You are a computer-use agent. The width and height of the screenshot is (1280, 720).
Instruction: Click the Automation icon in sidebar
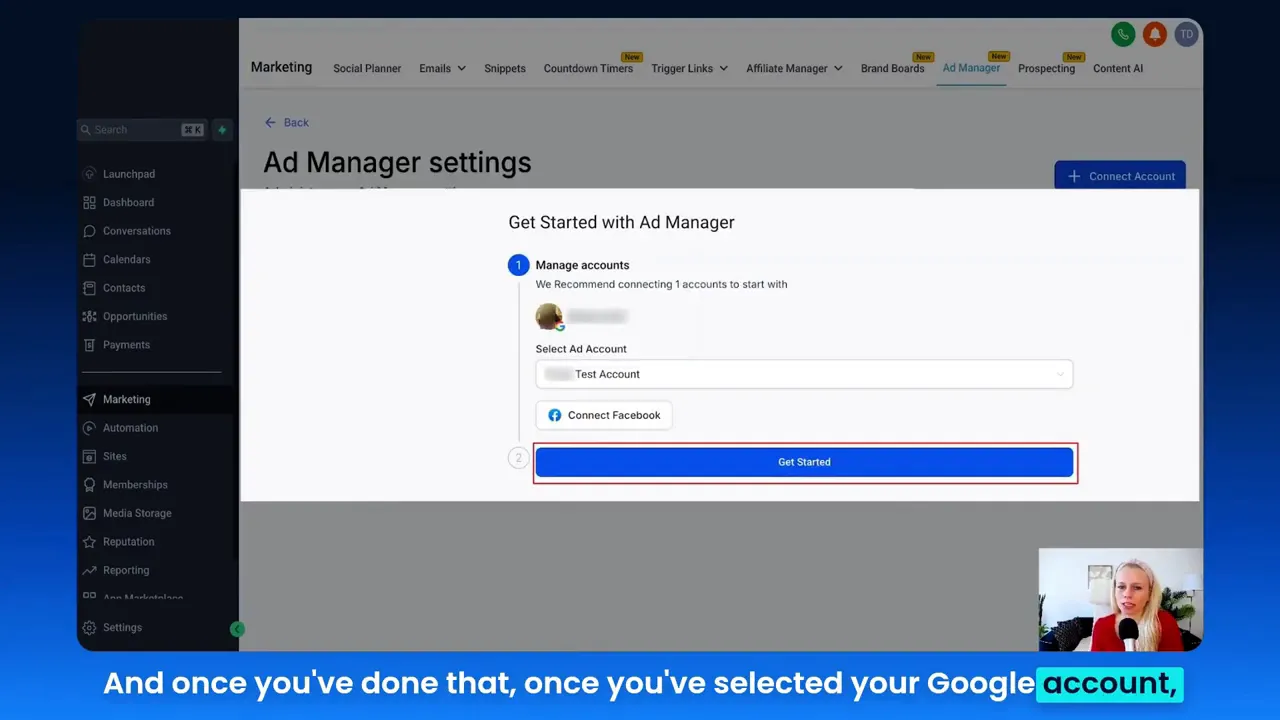(90, 428)
